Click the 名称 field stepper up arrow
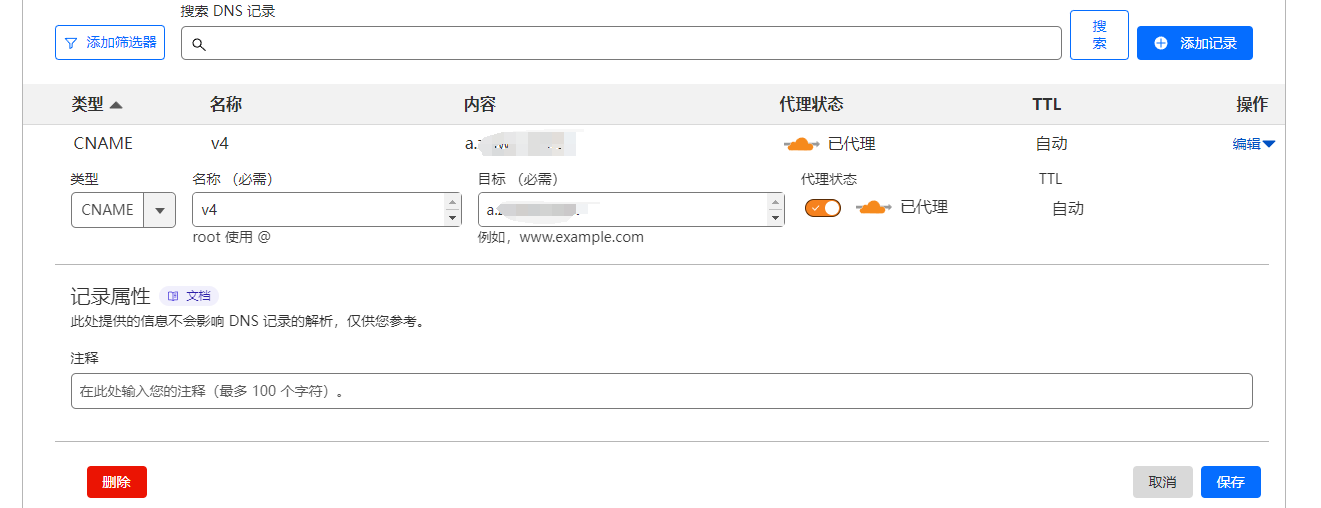The image size is (1321, 508). pyautogui.click(x=452, y=202)
